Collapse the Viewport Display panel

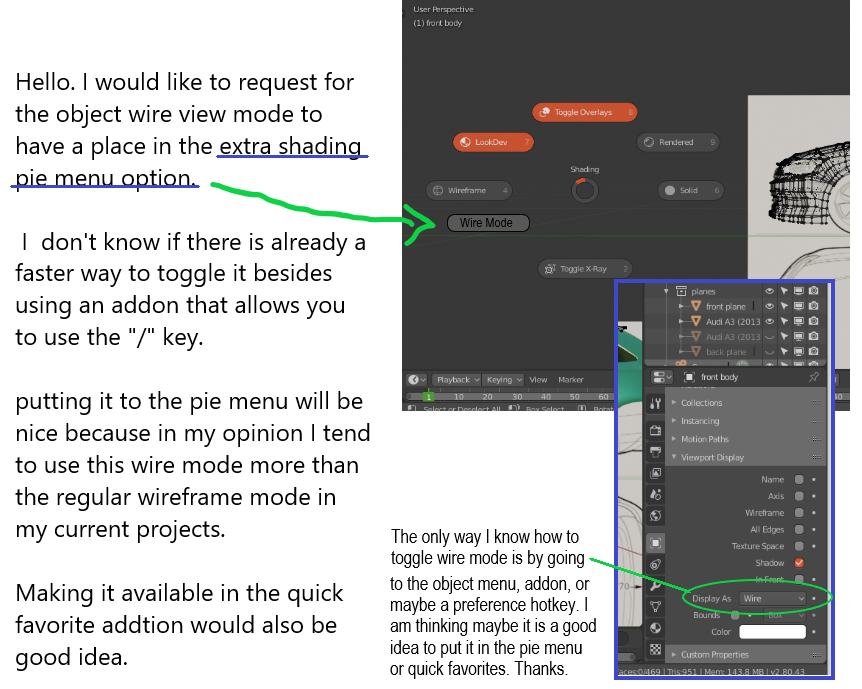[x=744, y=457]
